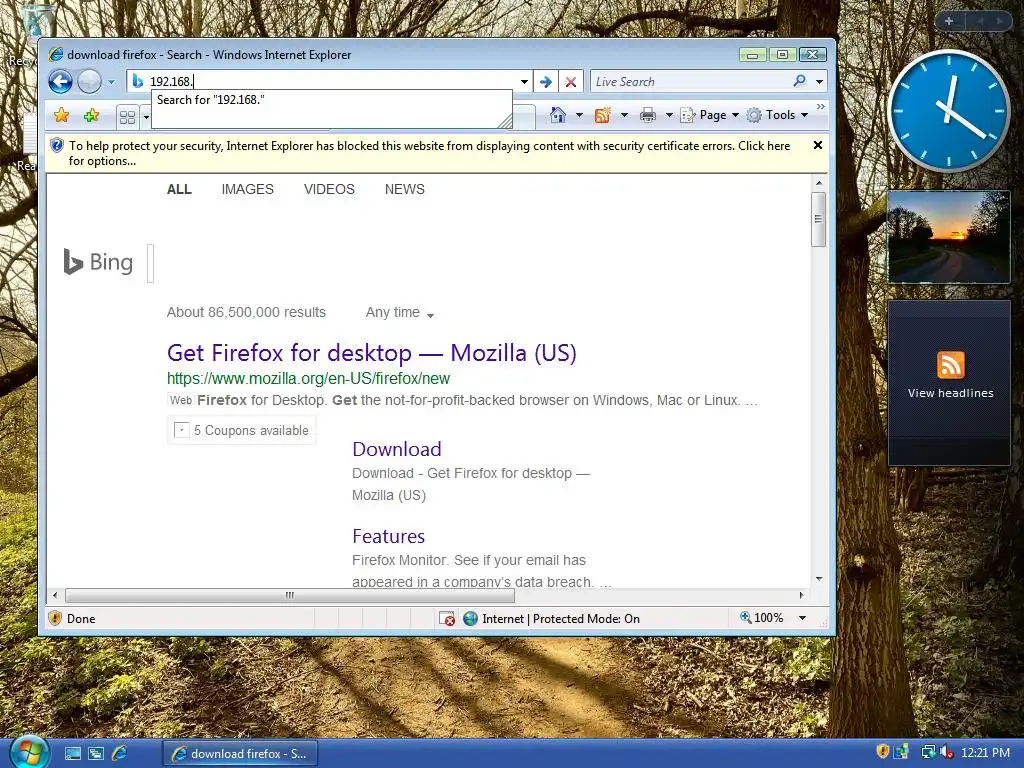This screenshot has height=768, width=1024.
Task: Click into the Live Search box
Action: click(x=690, y=82)
